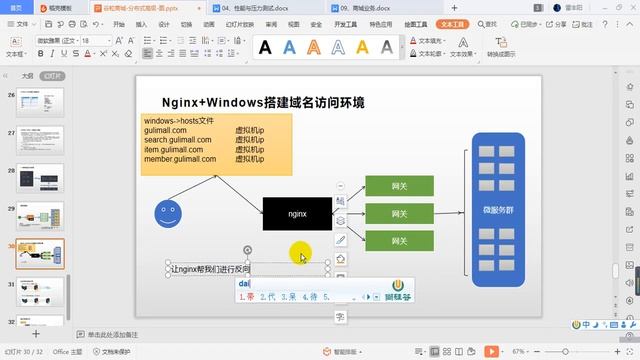This screenshot has width=640, height=360.
Task: Switch to the 开始 ribbon tab
Action: [119, 24]
